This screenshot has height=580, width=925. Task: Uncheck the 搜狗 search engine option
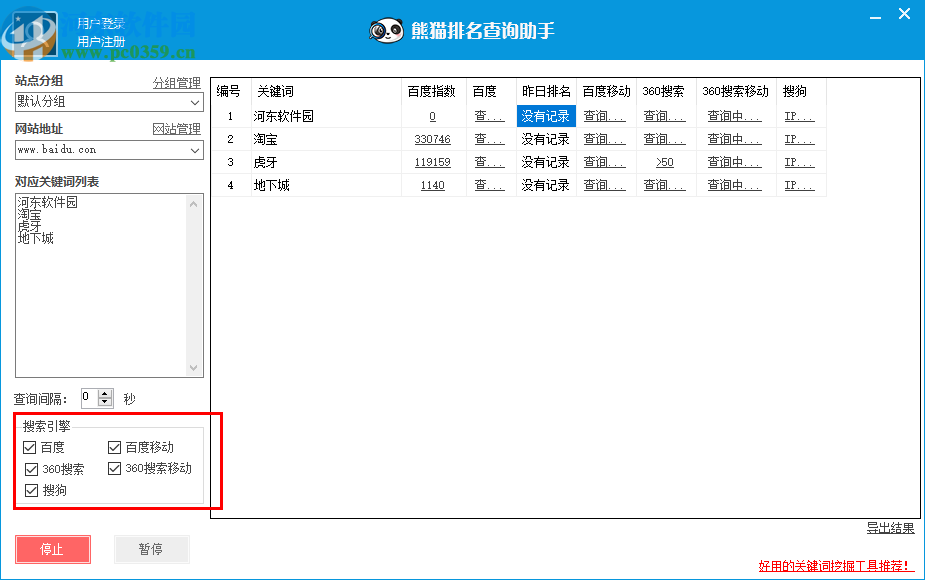30,490
